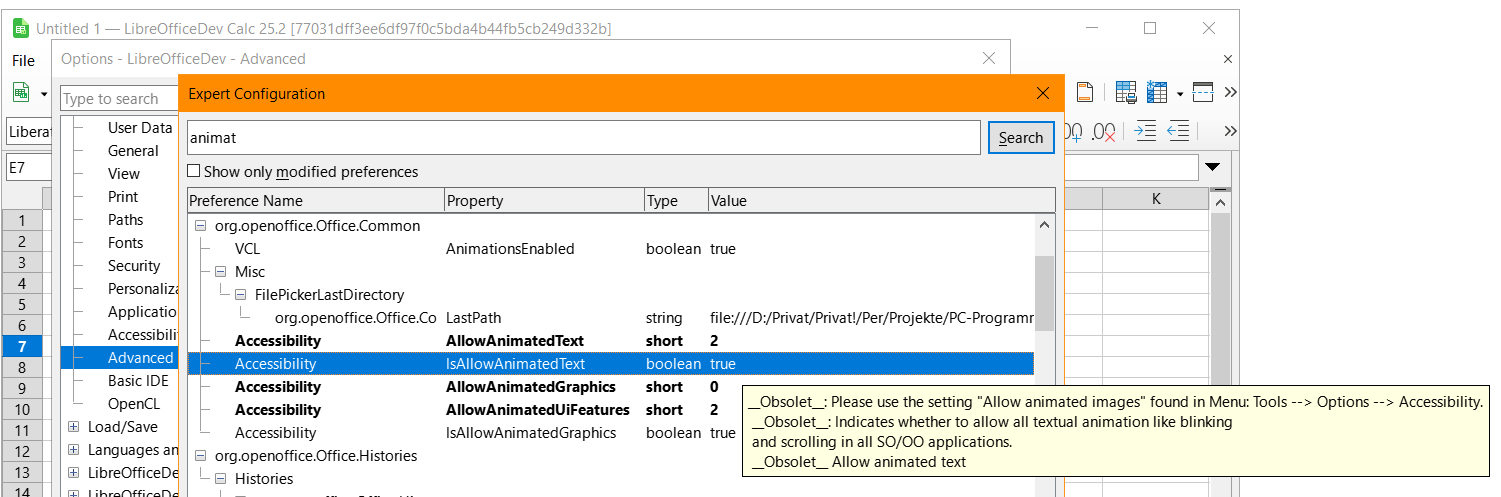Image resolution: width=1501 pixels, height=497 pixels.
Task: Collapse the Misc tree node
Action: [220, 272]
